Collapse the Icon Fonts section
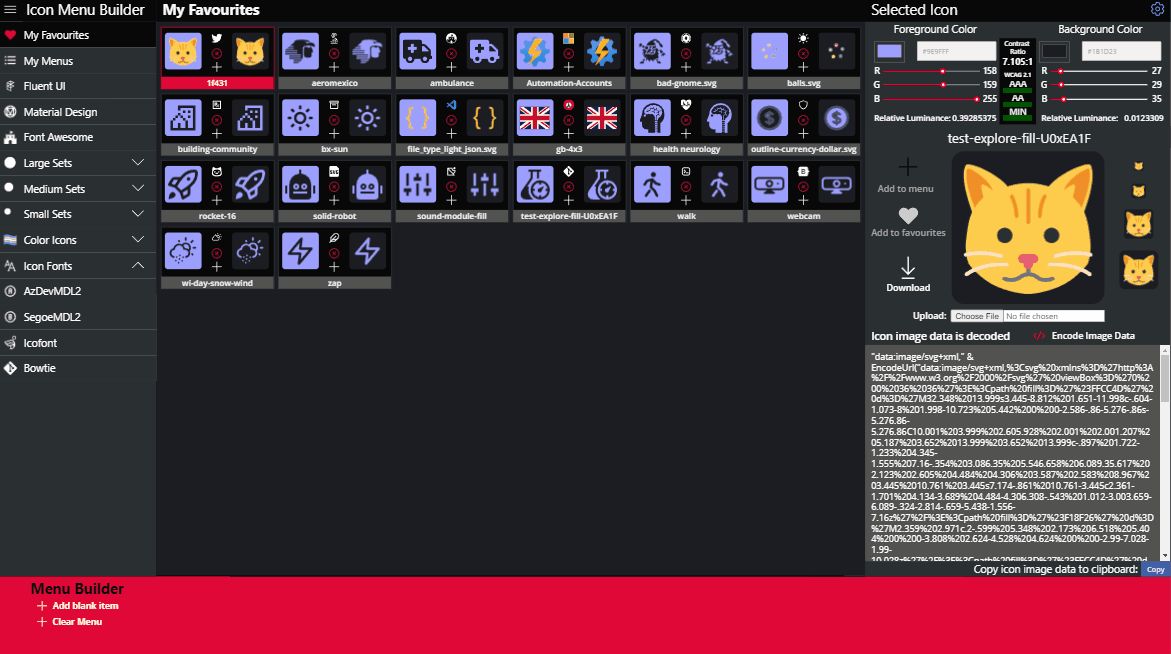Viewport: 1171px width, 654px height. (138, 266)
